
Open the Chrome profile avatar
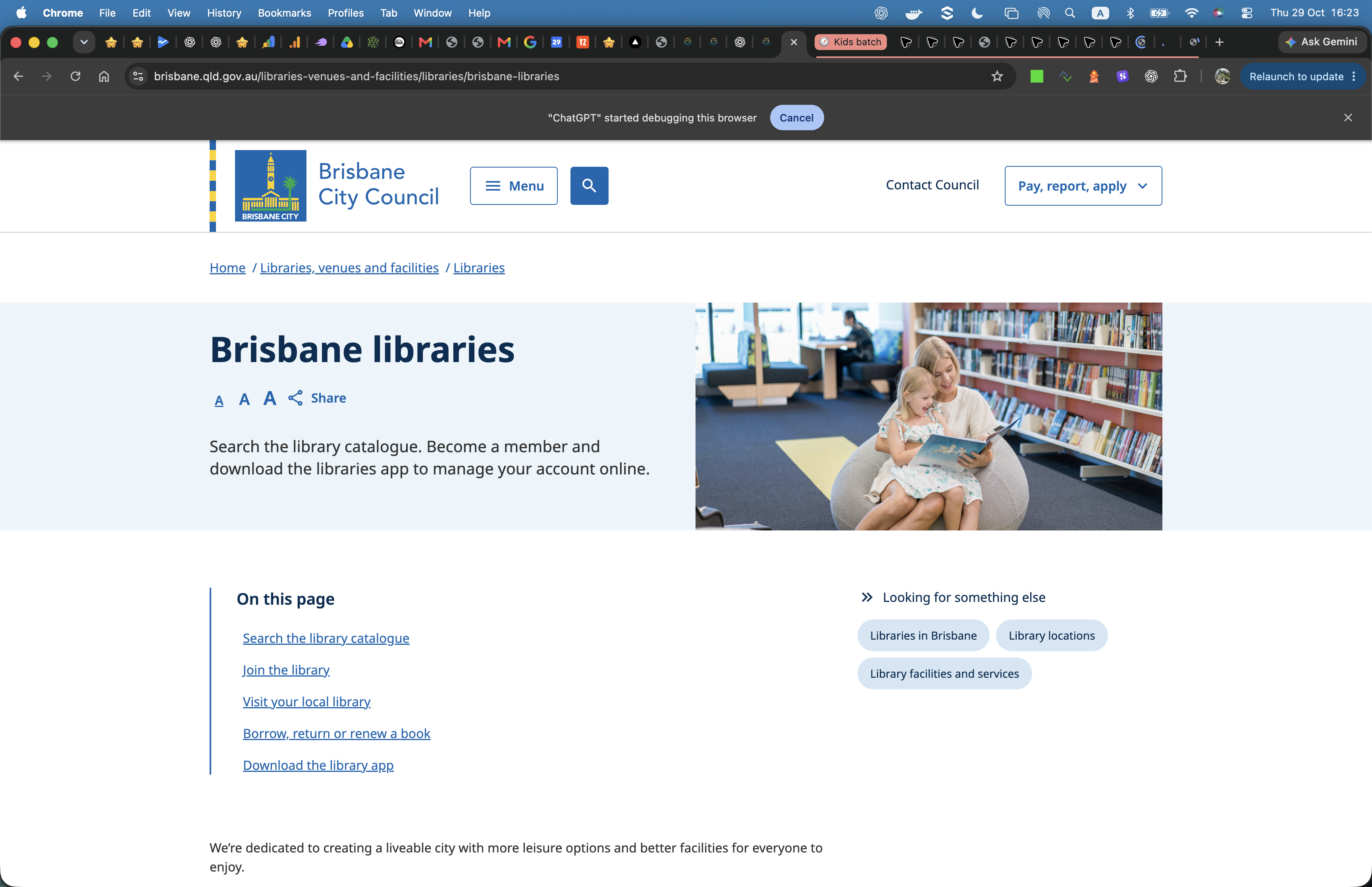point(1222,76)
